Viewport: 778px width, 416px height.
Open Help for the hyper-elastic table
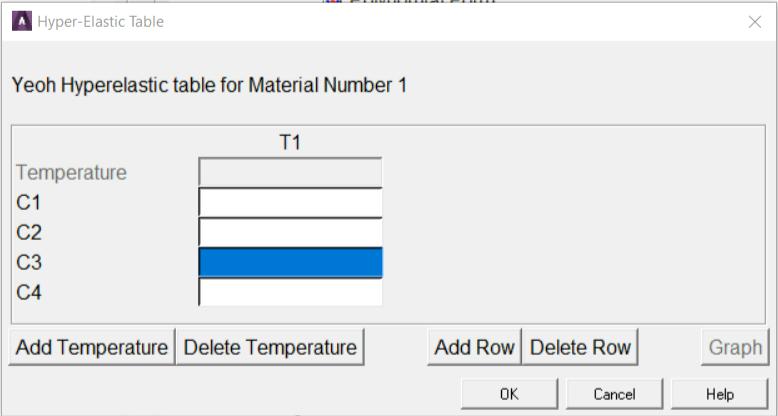click(719, 394)
